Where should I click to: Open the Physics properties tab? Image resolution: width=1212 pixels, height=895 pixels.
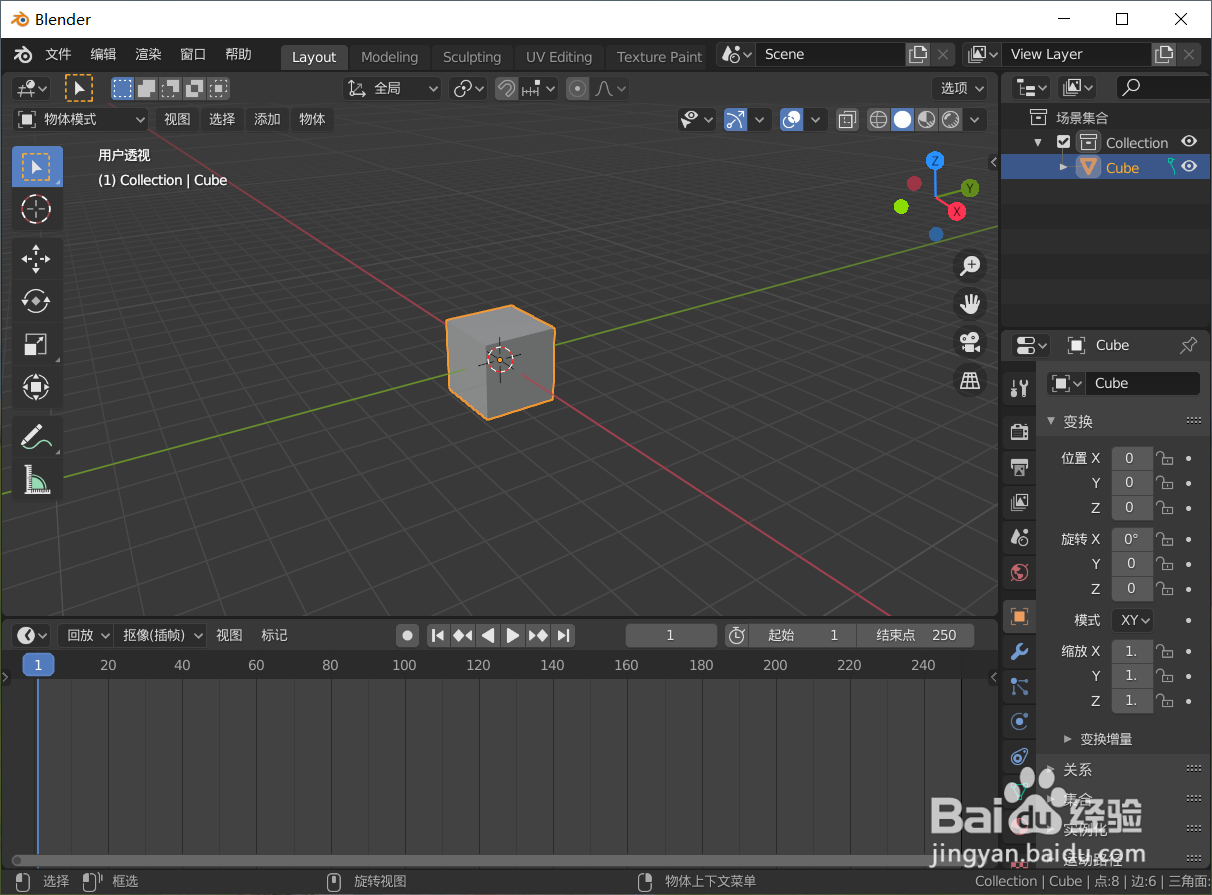[1019, 721]
